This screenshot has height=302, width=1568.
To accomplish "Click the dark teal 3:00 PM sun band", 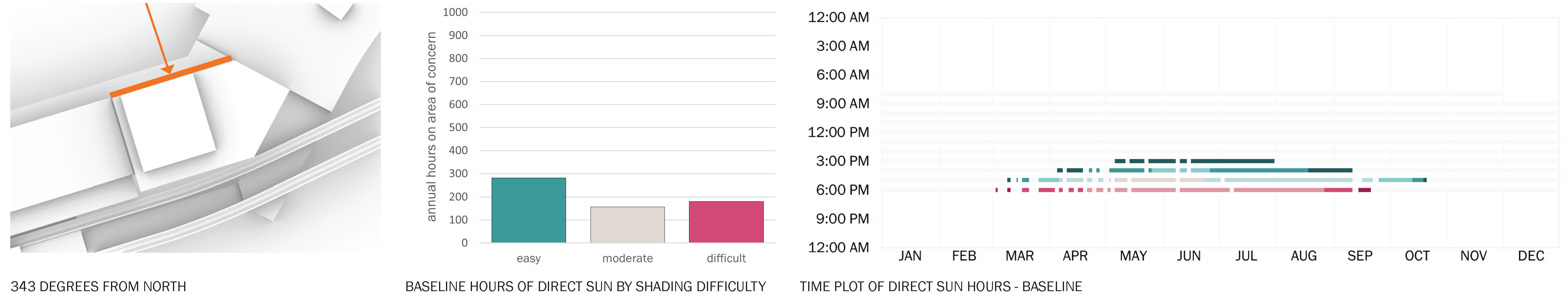I will [1194, 161].
